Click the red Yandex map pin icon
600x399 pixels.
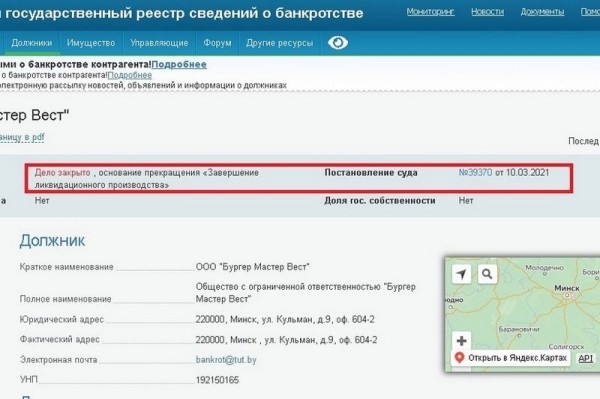(459, 358)
